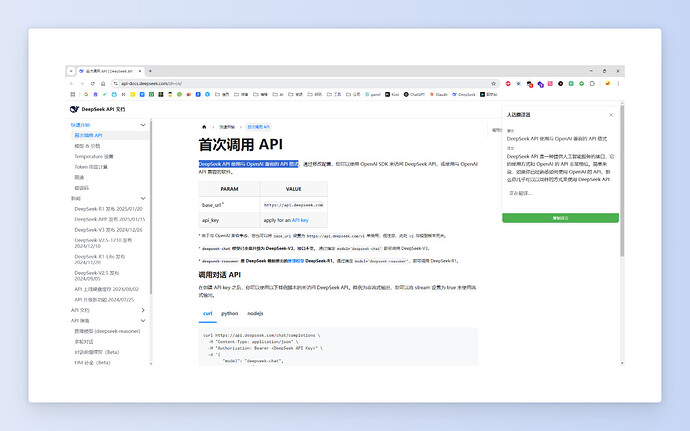Bookmark this page with the star icon
The width and height of the screenshot is (690, 431).
[x=493, y=83]
